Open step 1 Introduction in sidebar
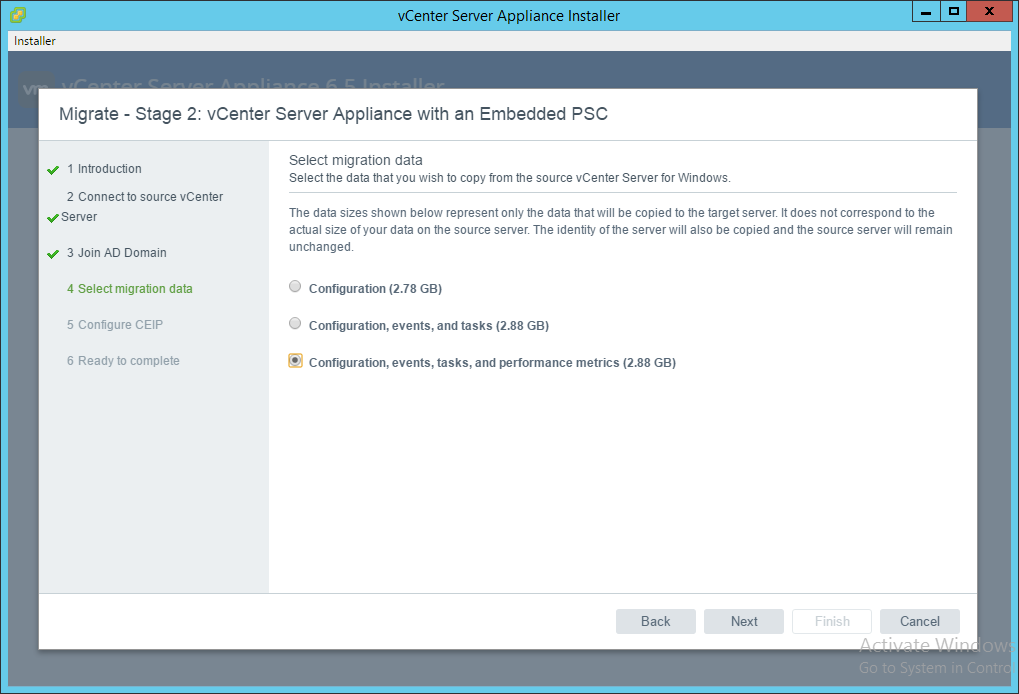This screenshot has height=694, width=1019. coord(104,169)
